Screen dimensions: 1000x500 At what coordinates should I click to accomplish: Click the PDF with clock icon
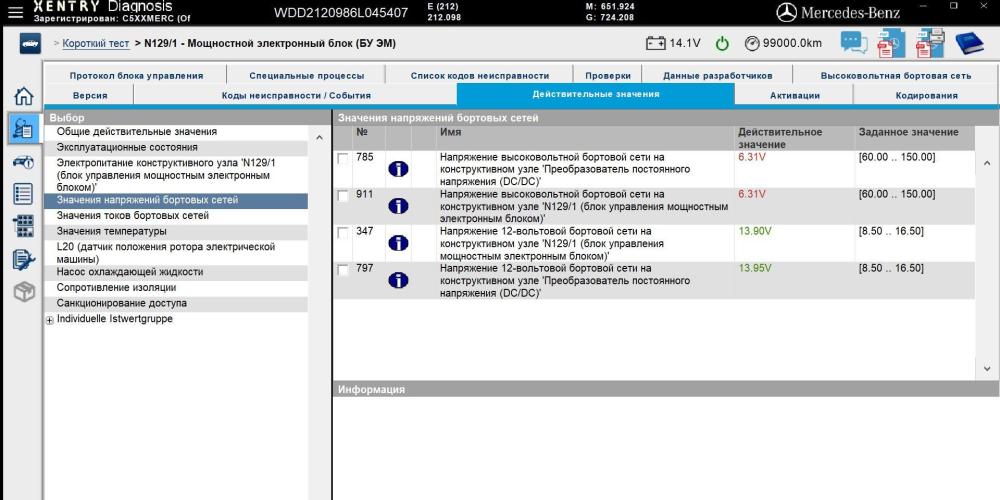click(889, 43)
